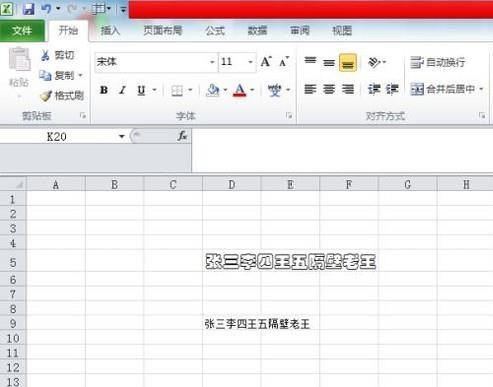This screenshot has height=387, width=493.
Task: Select row header 9
Action: pyautogui.click(x=13, y=323)
